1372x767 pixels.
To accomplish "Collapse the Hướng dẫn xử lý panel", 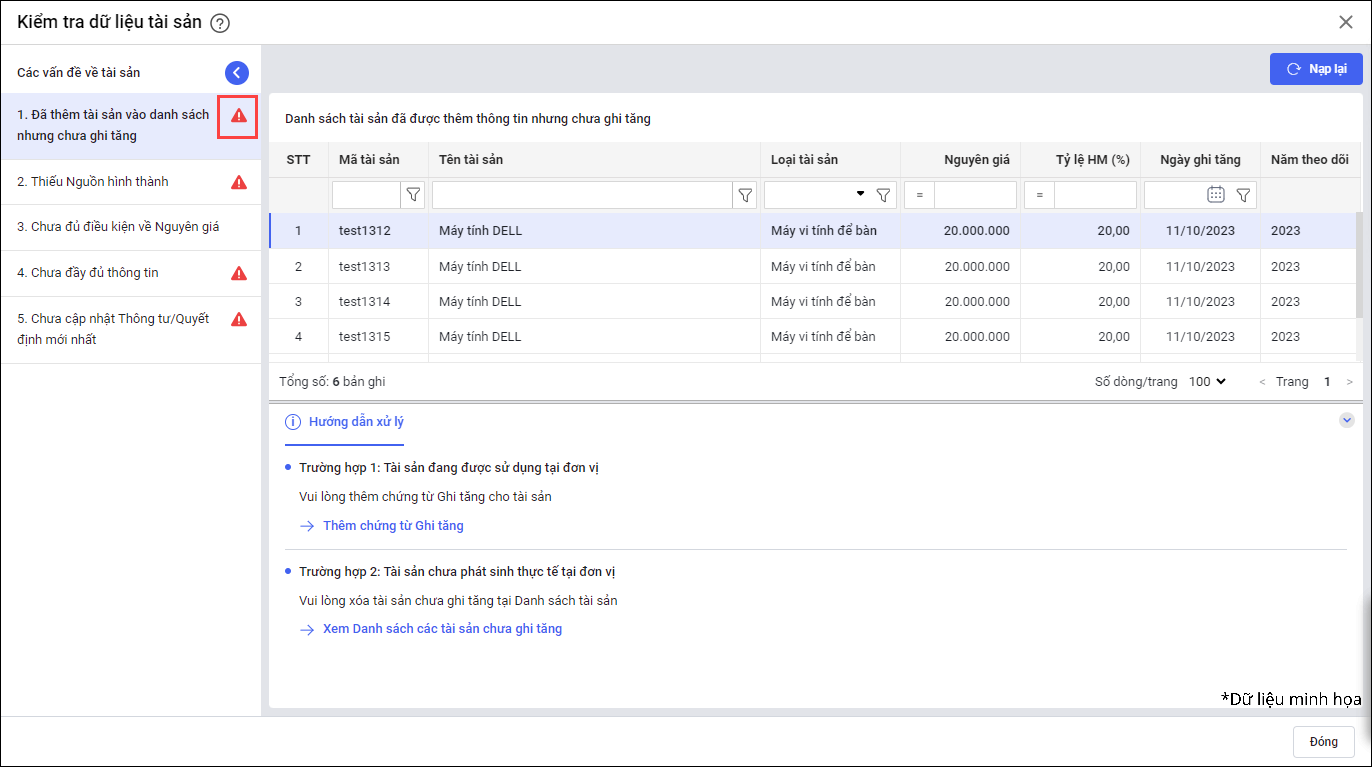I will pos(1346,421).
